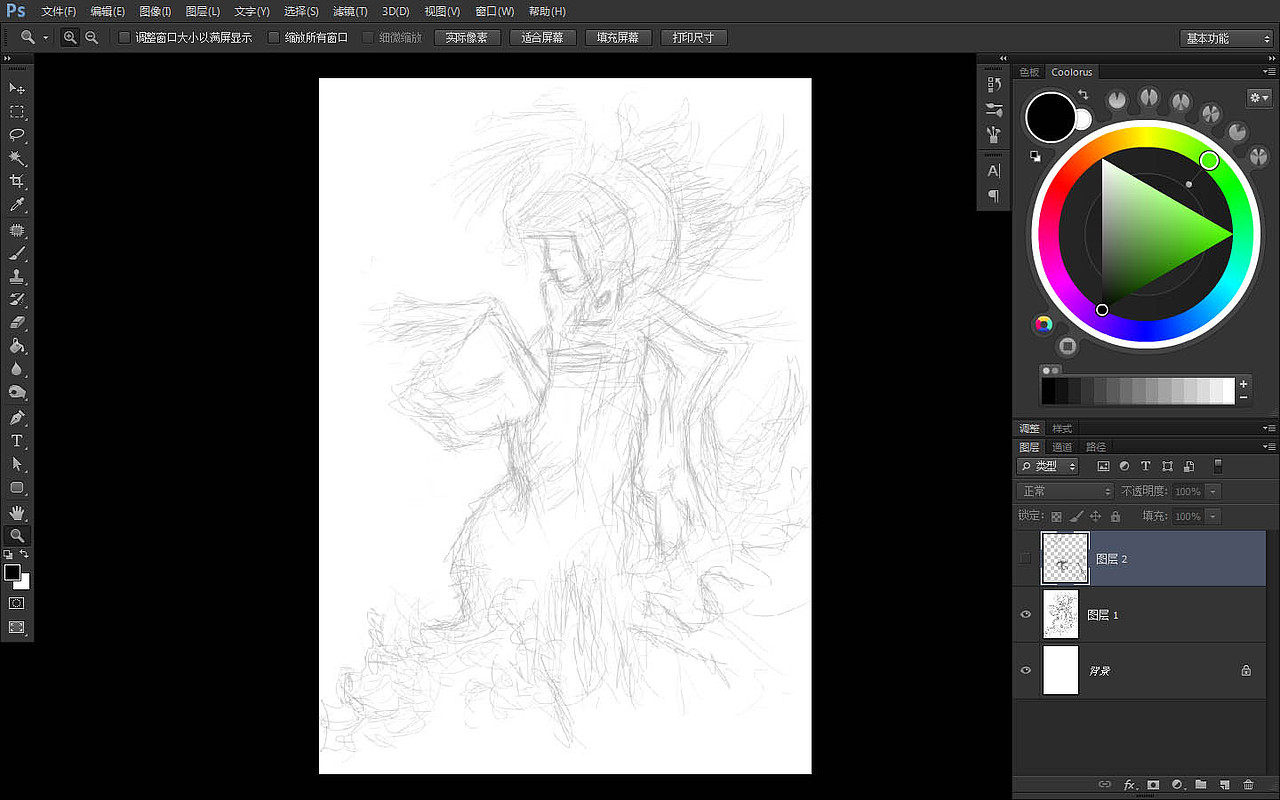Viewport: 1280px width, 800px height.
Task: Show 图层 2 by clicking its visibility box
Action: tap(1025, 558)
